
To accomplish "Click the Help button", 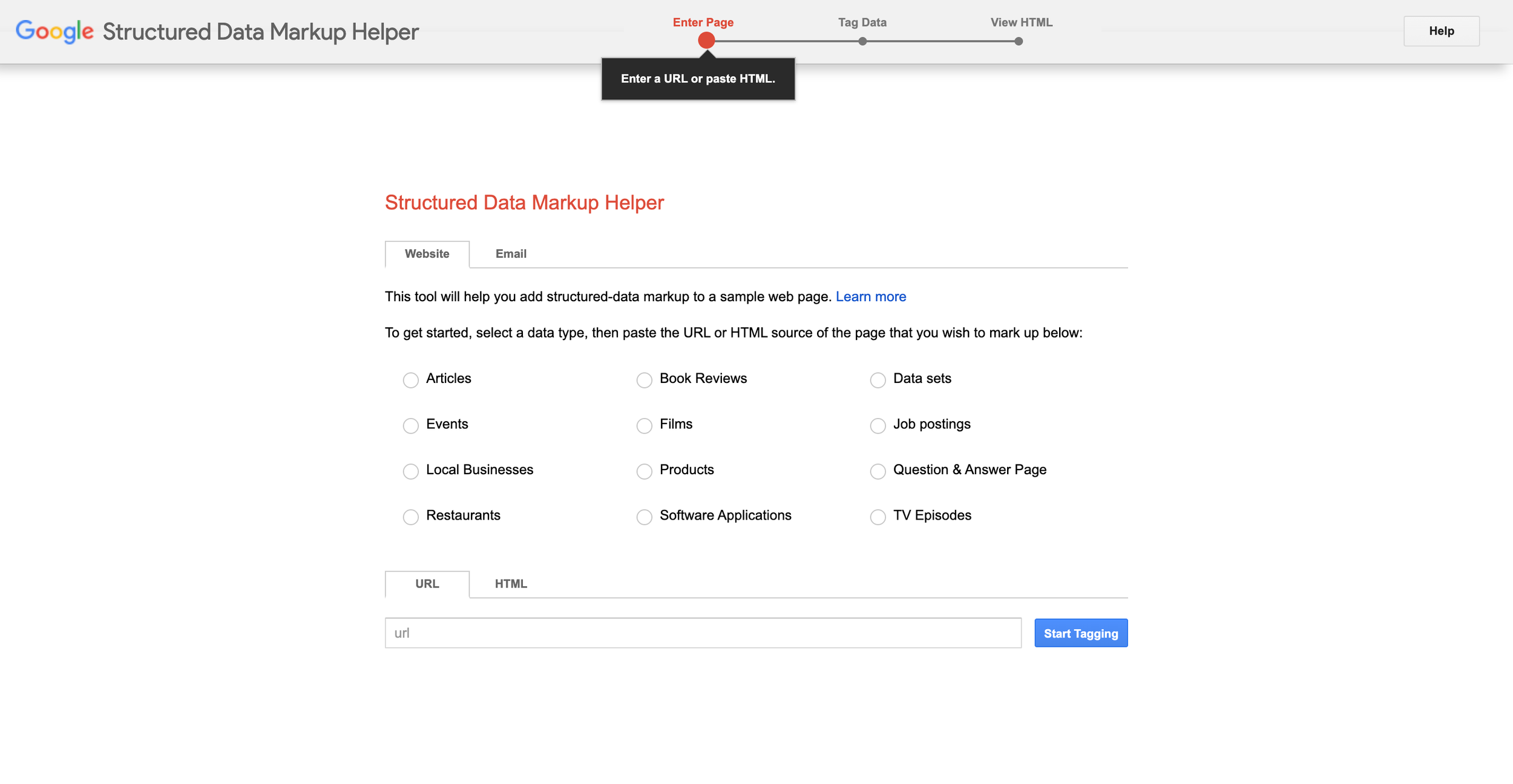I will coord(1441,31).
